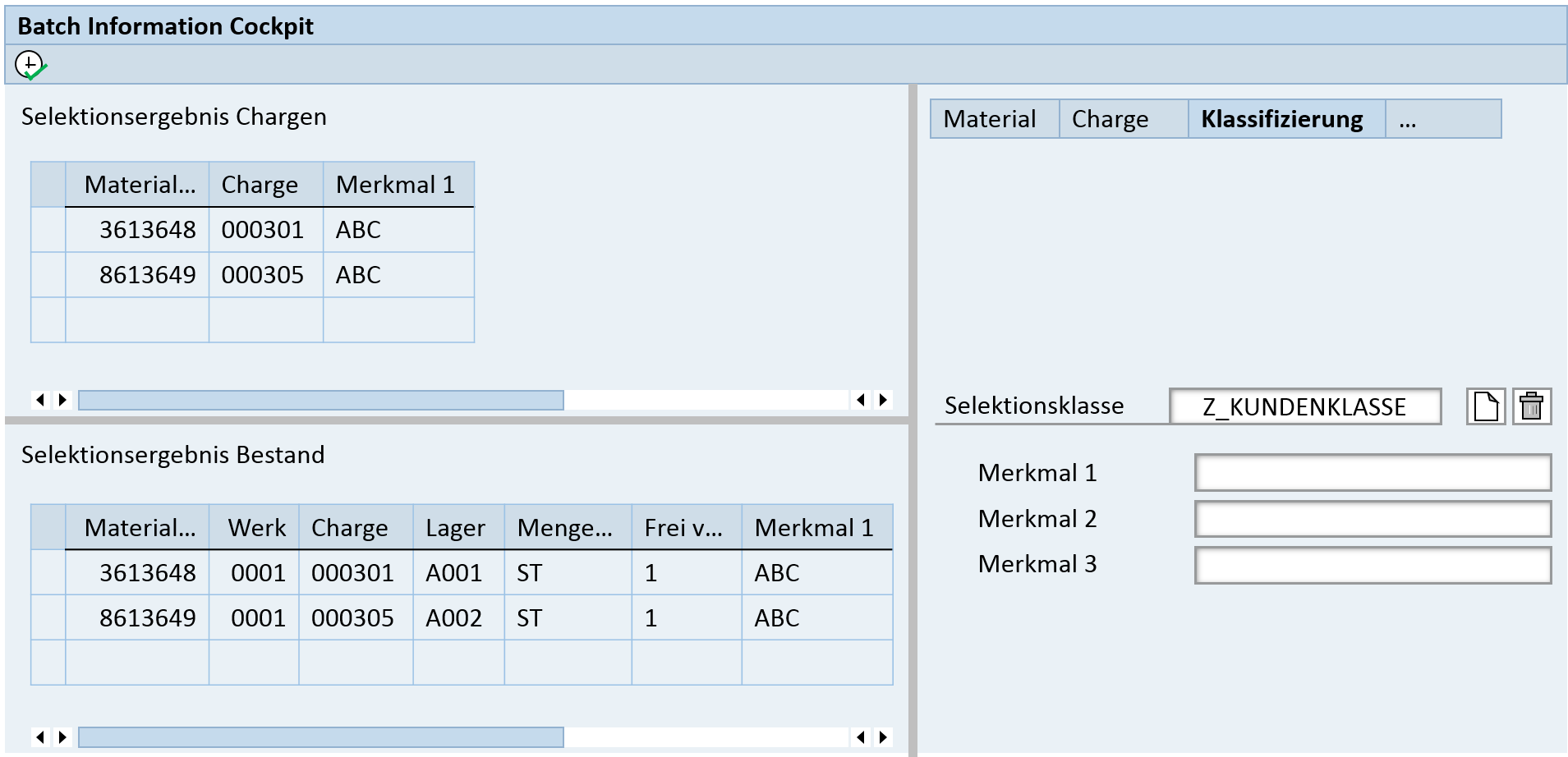The height and width of the screenshot is (757, 1568).
Task: Click Frei v... value 1 in Bestand row A002
Action: click(x=687, y=617)
